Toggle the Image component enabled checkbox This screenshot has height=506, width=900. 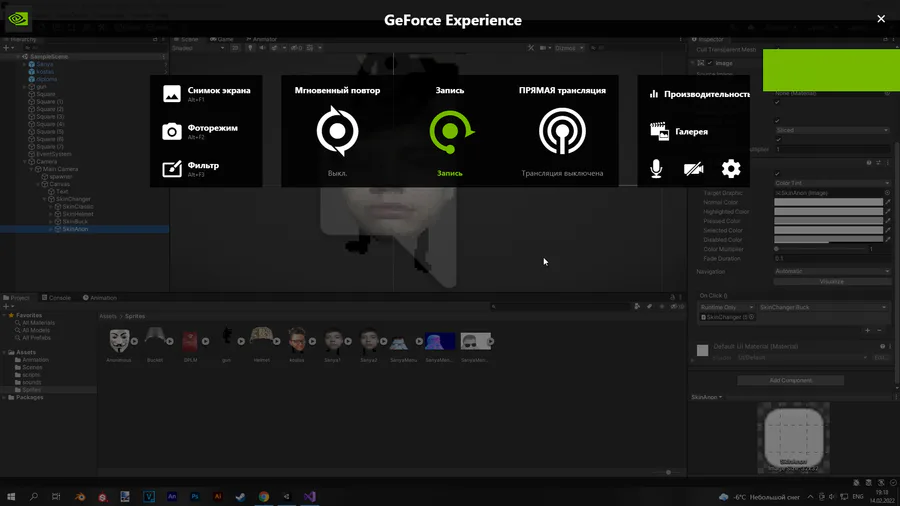(710, 63)
